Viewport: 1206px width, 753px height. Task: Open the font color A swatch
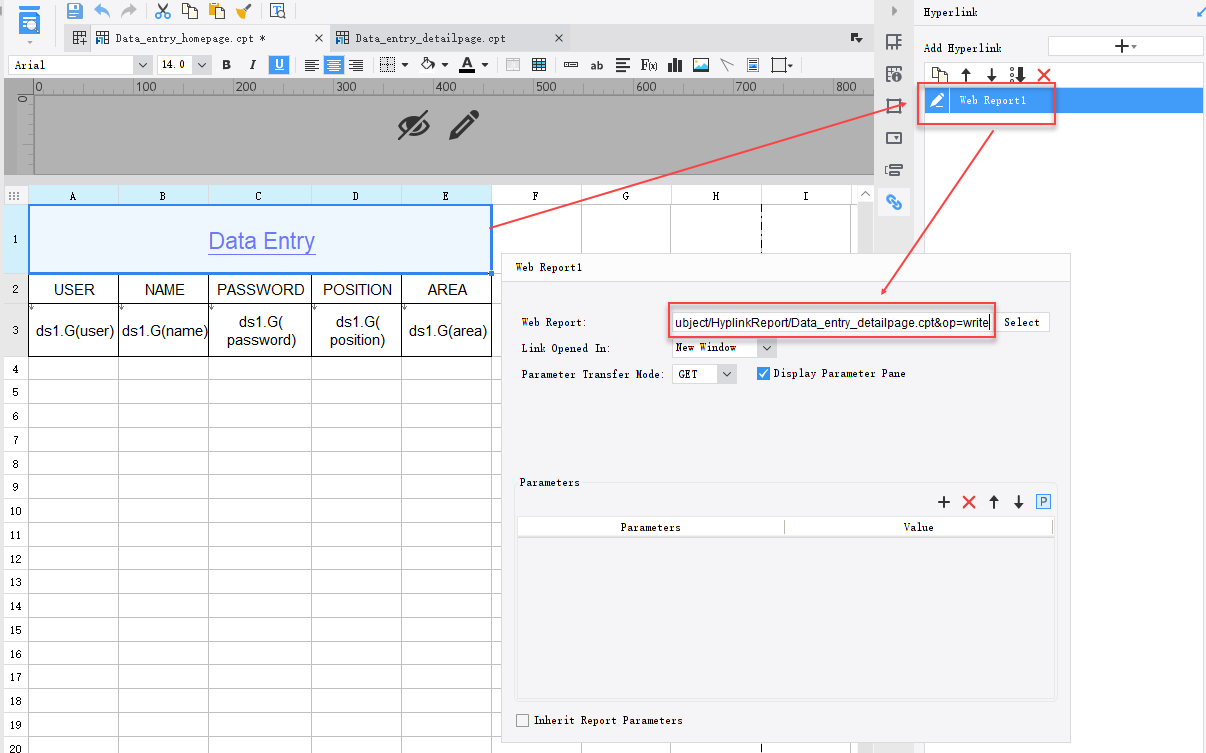click(467, 65)
